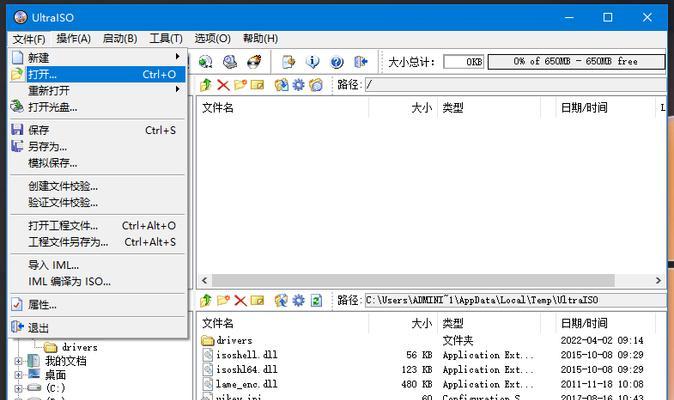
Task: Click the blue question mark help icon
Action: [x=337, y=62]
